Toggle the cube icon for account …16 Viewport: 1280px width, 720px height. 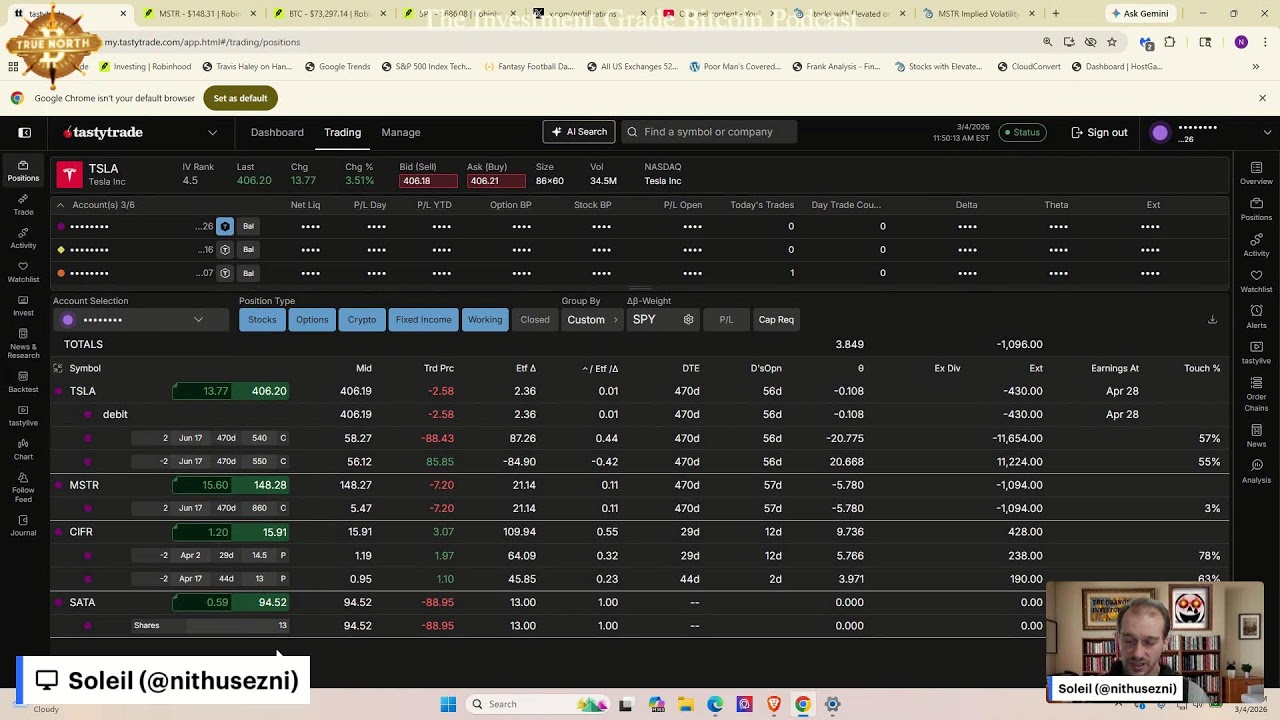pos(225,249)
